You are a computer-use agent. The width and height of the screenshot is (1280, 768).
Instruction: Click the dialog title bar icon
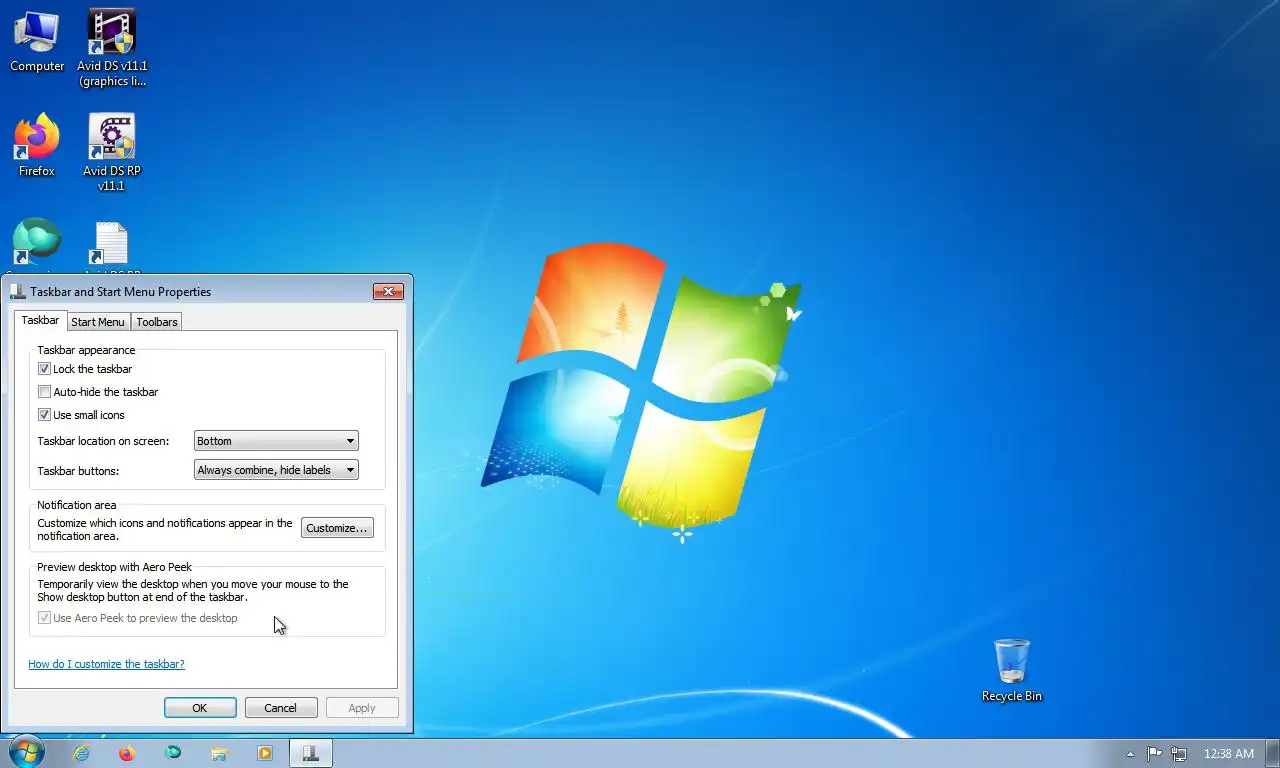[18, 292]
